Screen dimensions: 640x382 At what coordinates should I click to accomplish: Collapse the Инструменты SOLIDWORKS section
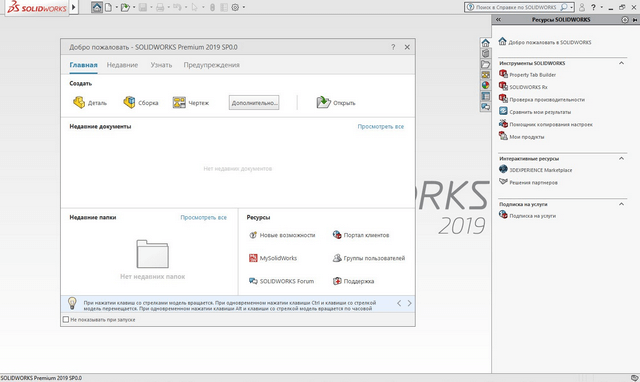[x=621, y=63]
